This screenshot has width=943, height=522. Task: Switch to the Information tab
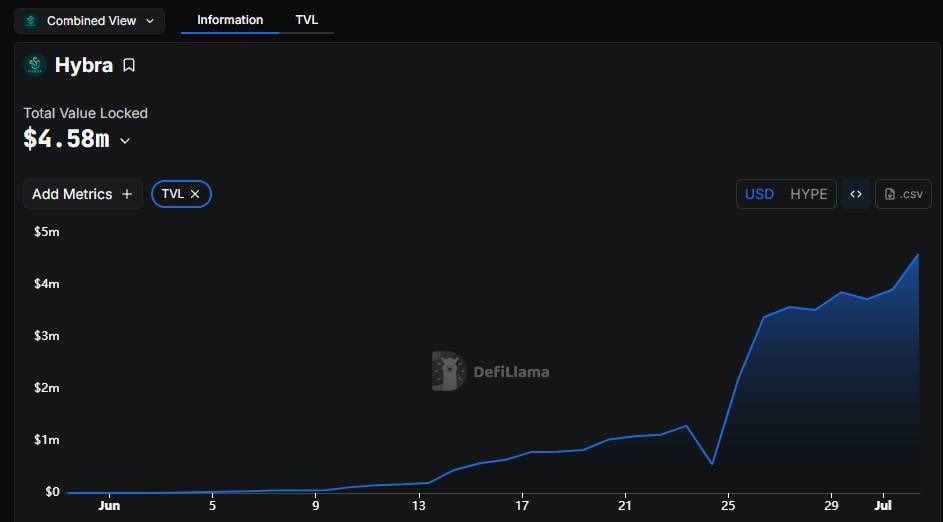tap(230, 20)
